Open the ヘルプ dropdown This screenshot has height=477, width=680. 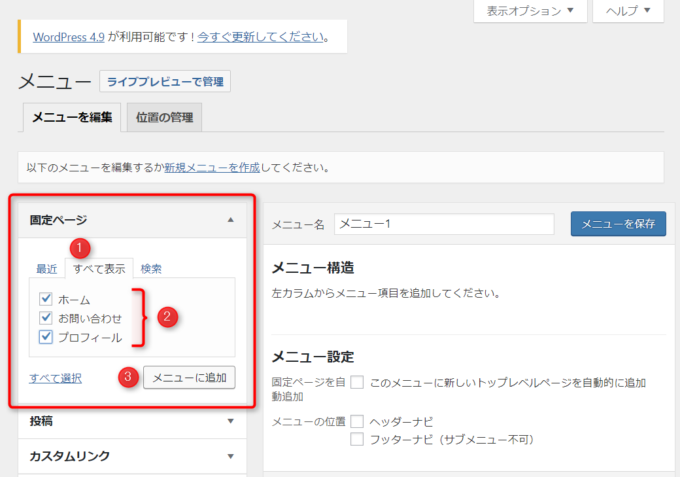coord(628,11)
